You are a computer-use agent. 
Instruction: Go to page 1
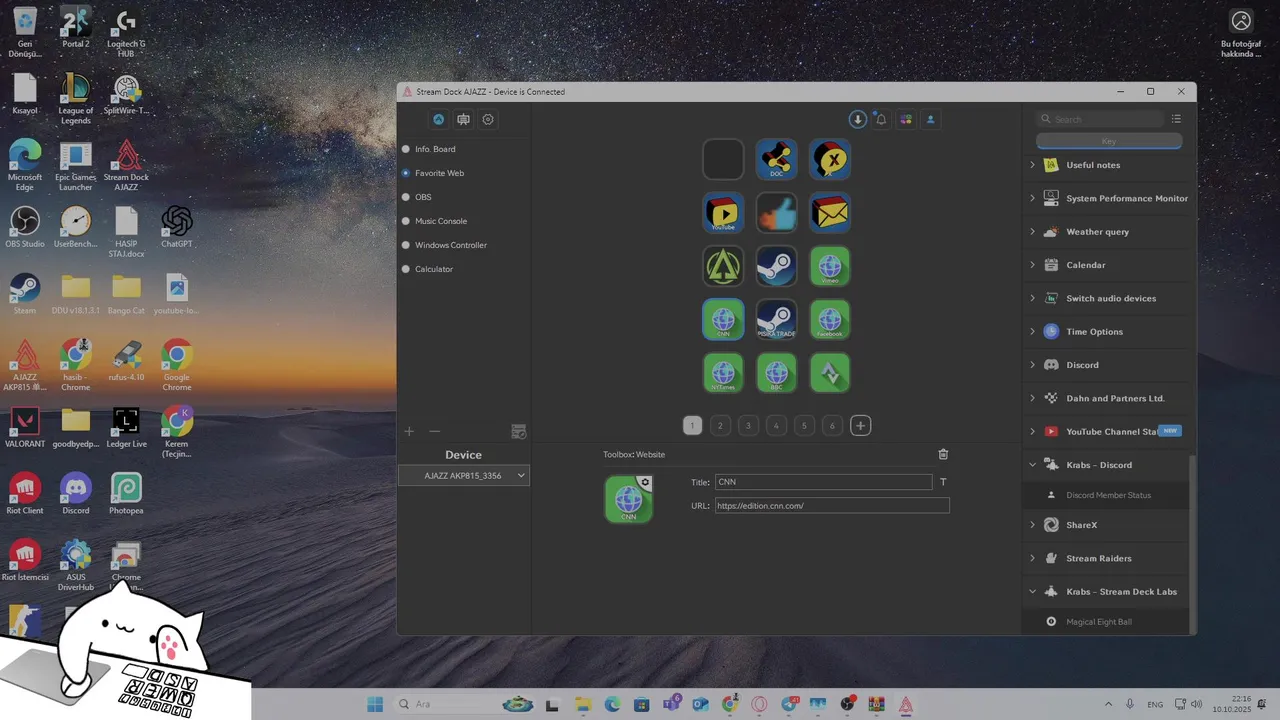point(692,426)
